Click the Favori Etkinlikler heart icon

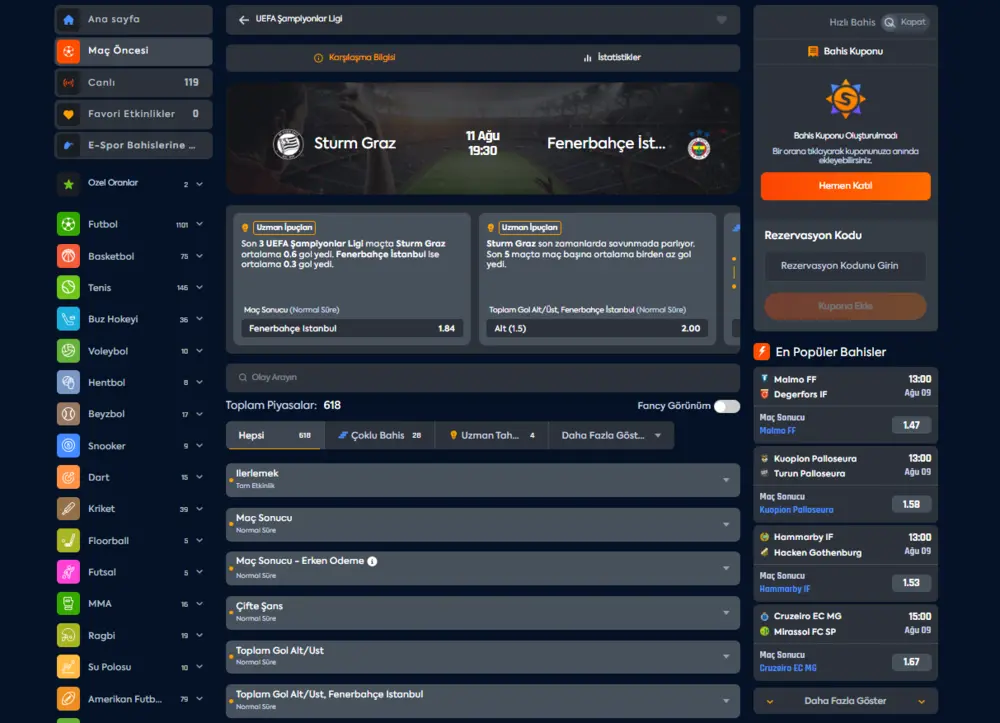(x=68, y=114)
